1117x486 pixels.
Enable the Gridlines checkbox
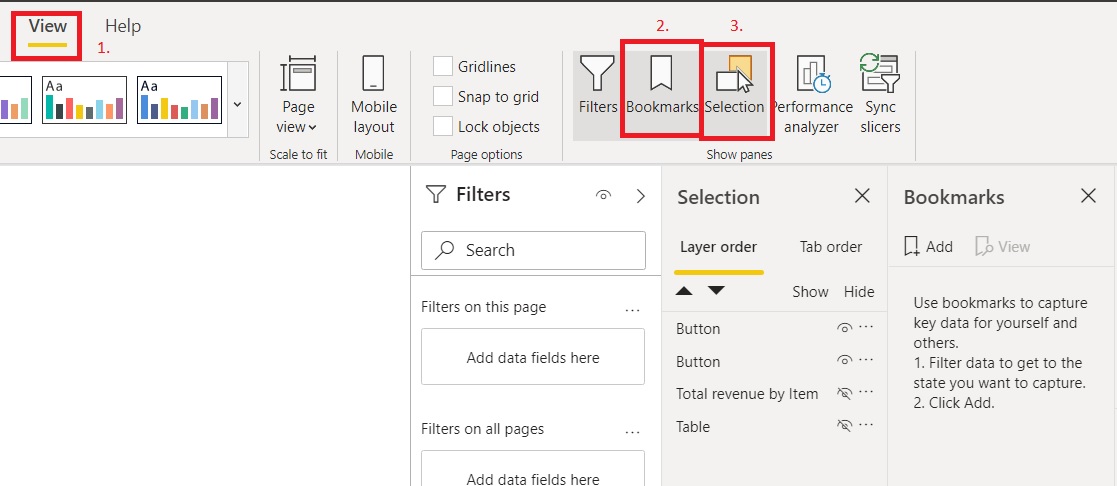pos(443,67)
